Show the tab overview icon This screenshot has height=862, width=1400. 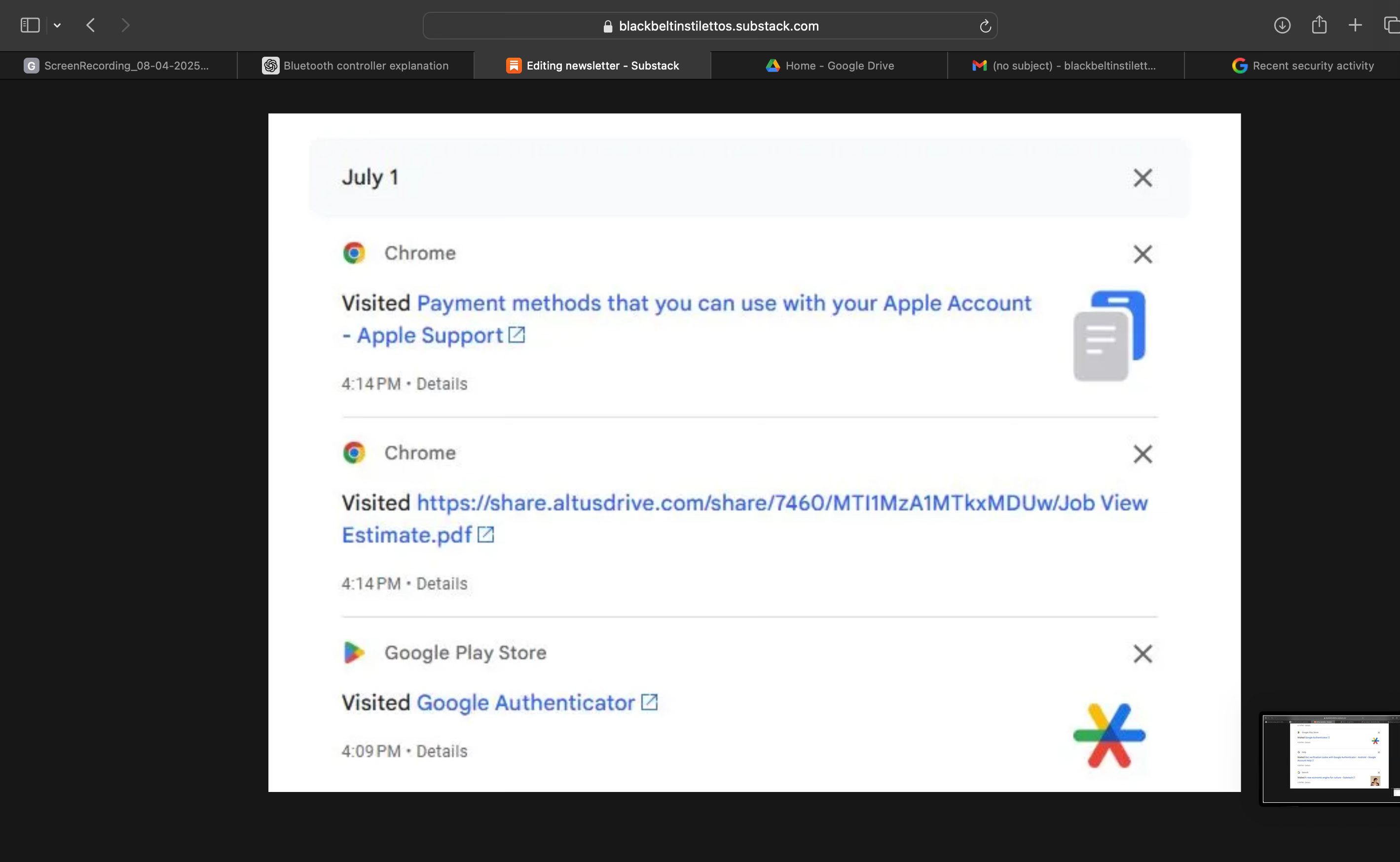(x=1392, y=25)
